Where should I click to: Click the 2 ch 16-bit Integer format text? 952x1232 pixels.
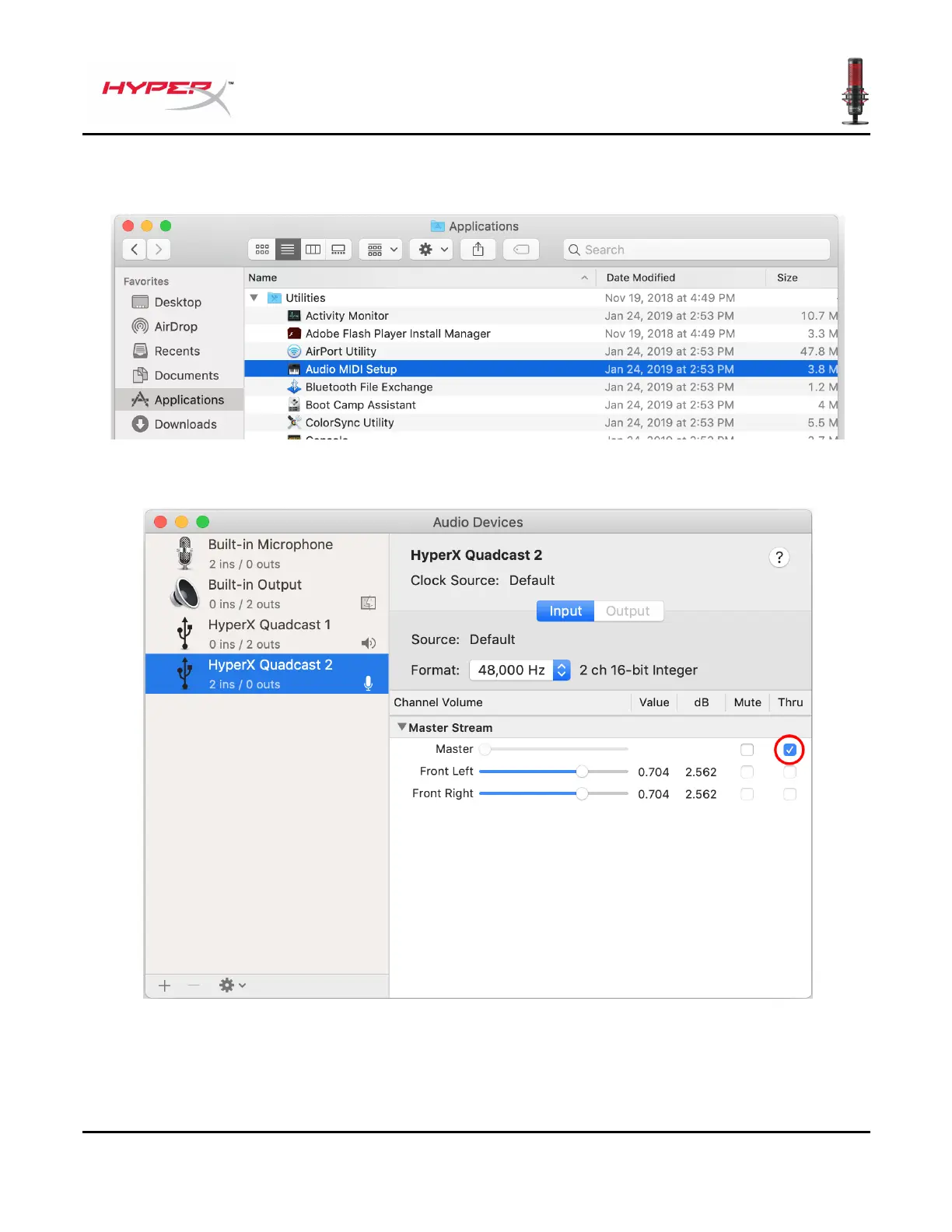(639, 670)
